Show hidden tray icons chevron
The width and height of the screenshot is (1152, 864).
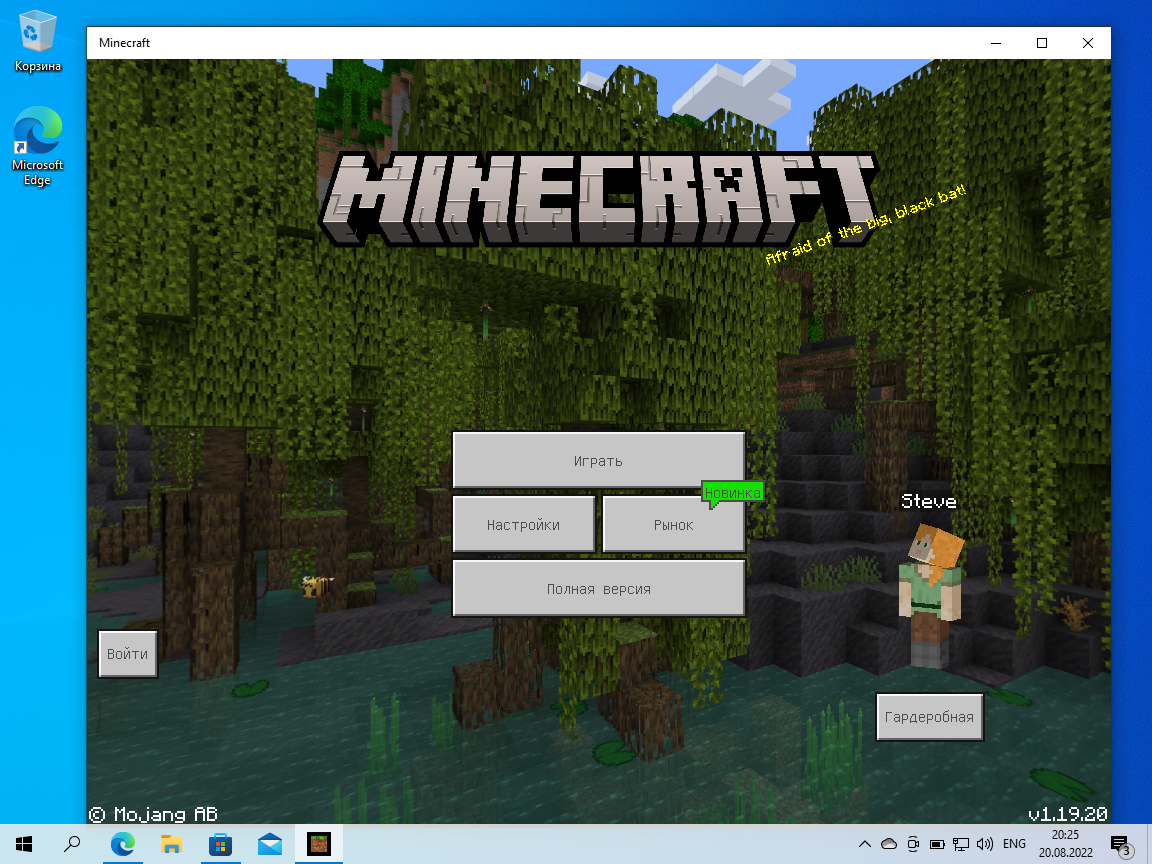(x=865, y=844)
